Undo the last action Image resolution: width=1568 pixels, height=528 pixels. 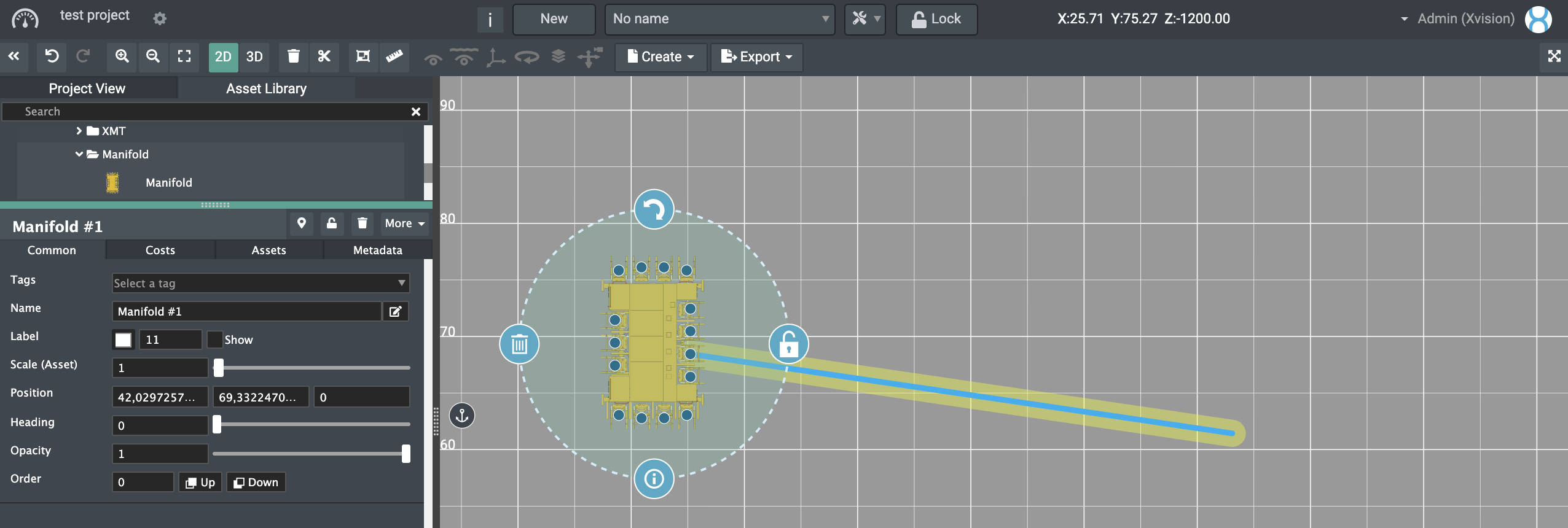point(52,56)
